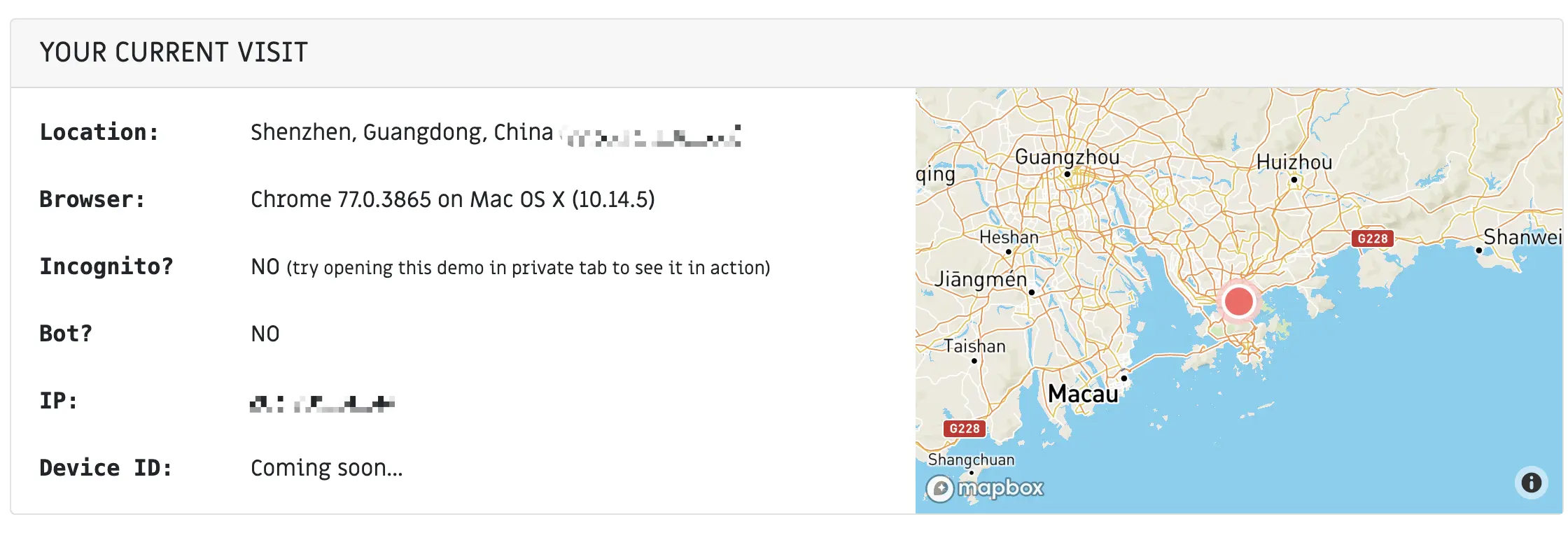
Task: Select the Guangzhou city label on map
Action: 1067,157
